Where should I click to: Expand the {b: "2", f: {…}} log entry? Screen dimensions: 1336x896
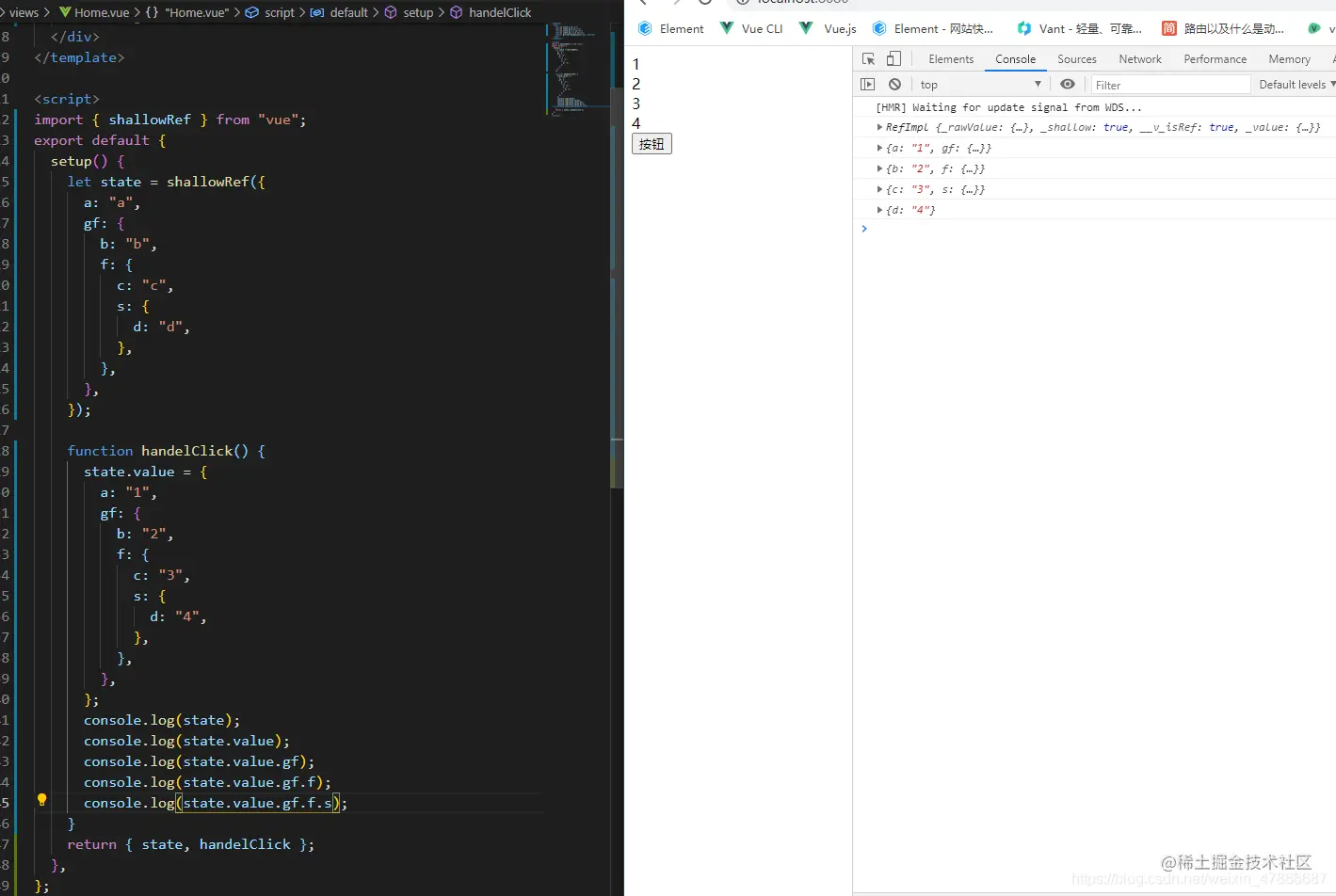coord(879,168)
